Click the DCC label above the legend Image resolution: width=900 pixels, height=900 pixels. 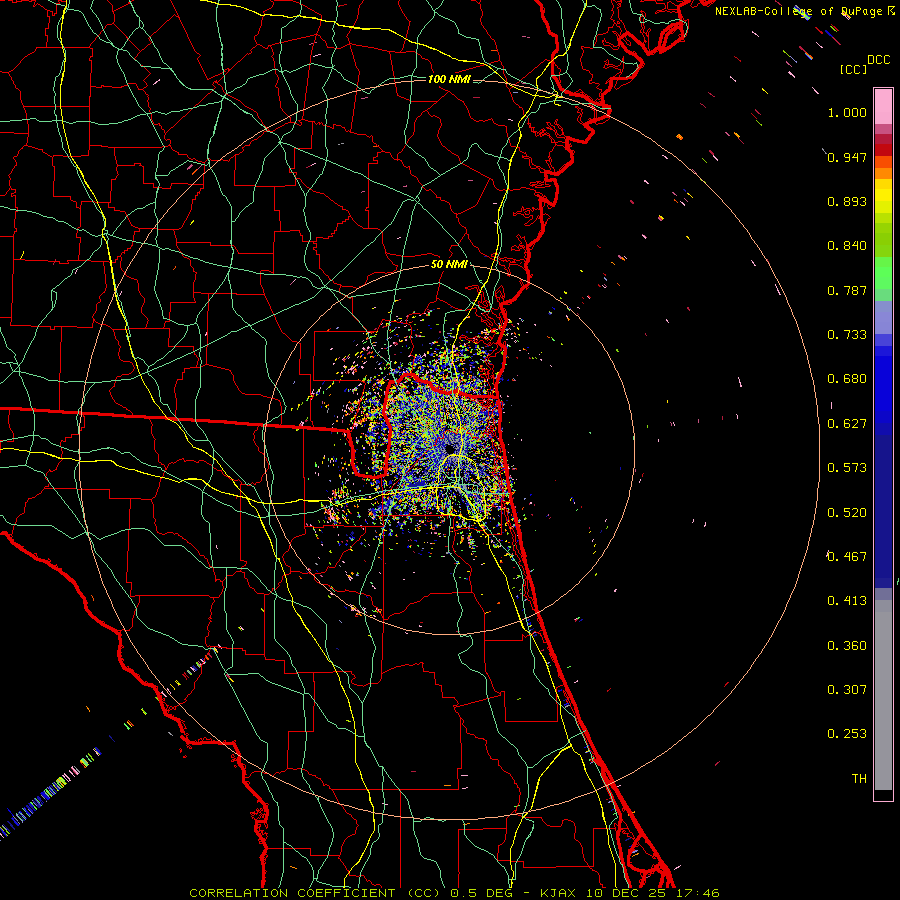pyautogui.click(x=879, y=60)
